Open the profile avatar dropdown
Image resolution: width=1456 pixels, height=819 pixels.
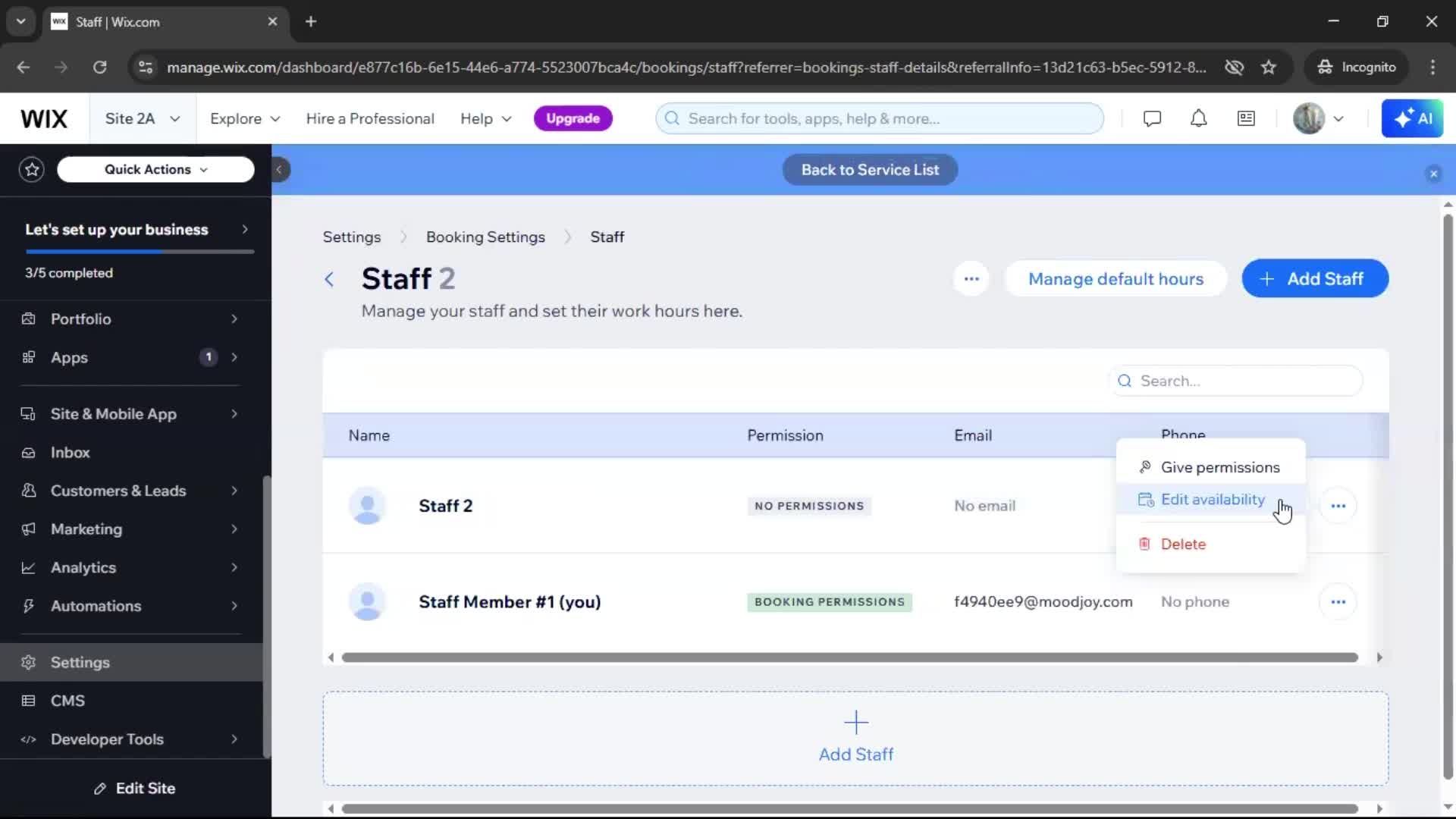tap(1319, 119)
